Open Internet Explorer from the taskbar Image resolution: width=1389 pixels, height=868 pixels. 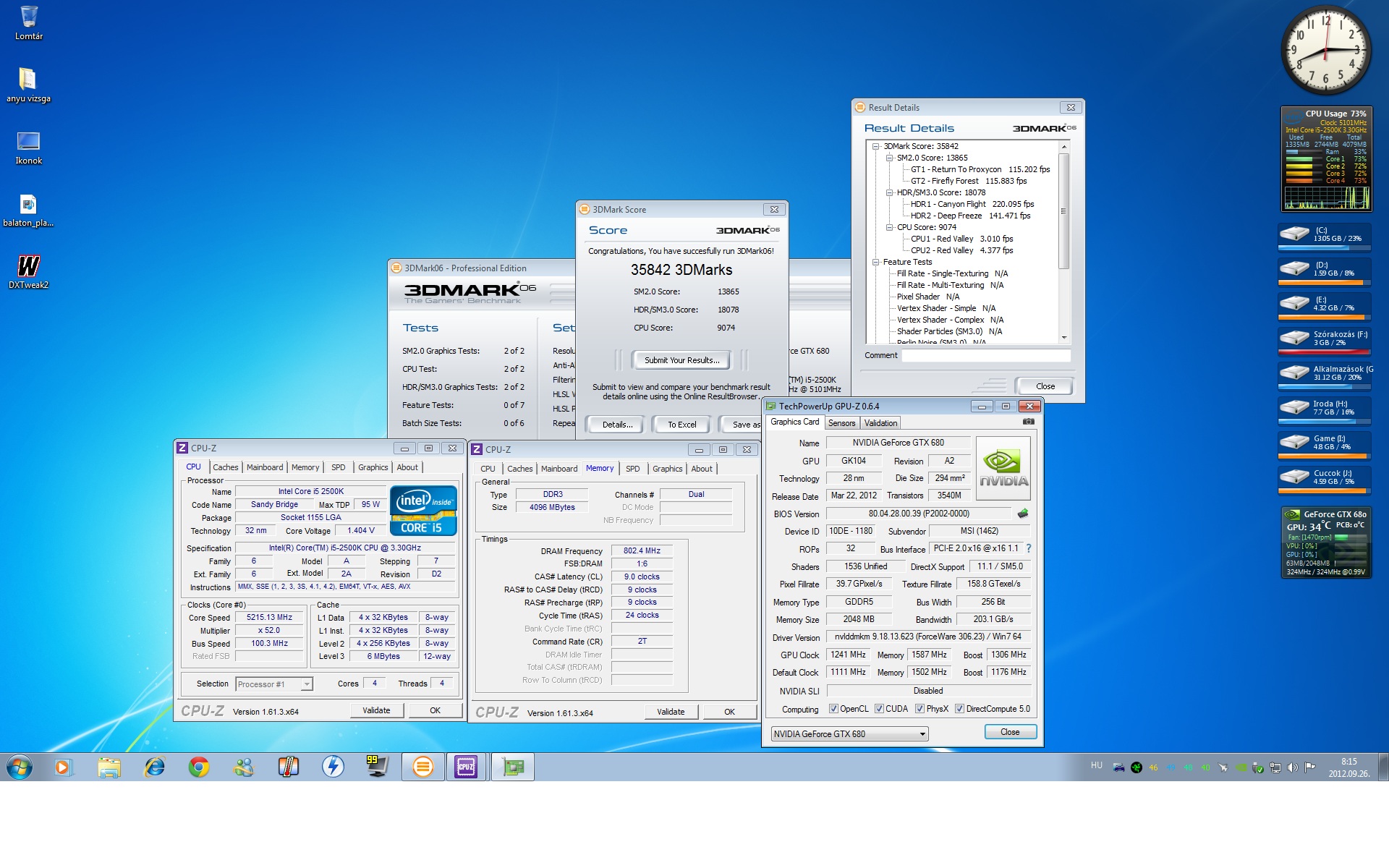(154, 767)
